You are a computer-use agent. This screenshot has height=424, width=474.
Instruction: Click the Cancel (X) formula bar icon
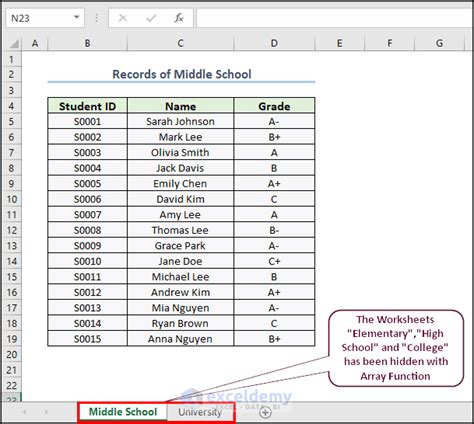point(123,18)
